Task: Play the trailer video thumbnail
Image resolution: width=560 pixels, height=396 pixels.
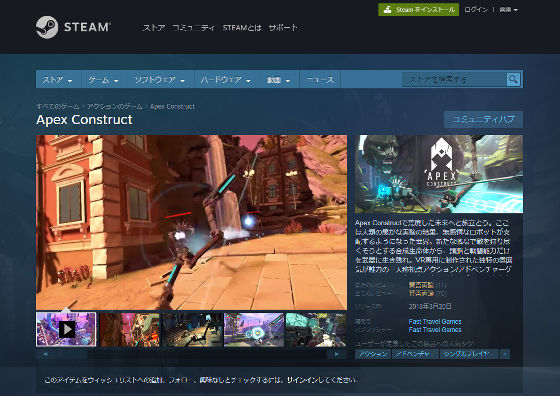Action: tap(66, 330)
